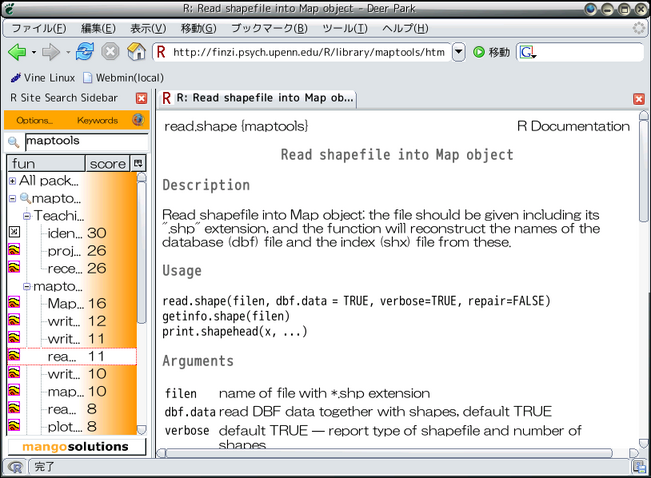
Task: Open the URL history dropdown arrow
Action: coord(459,52)
